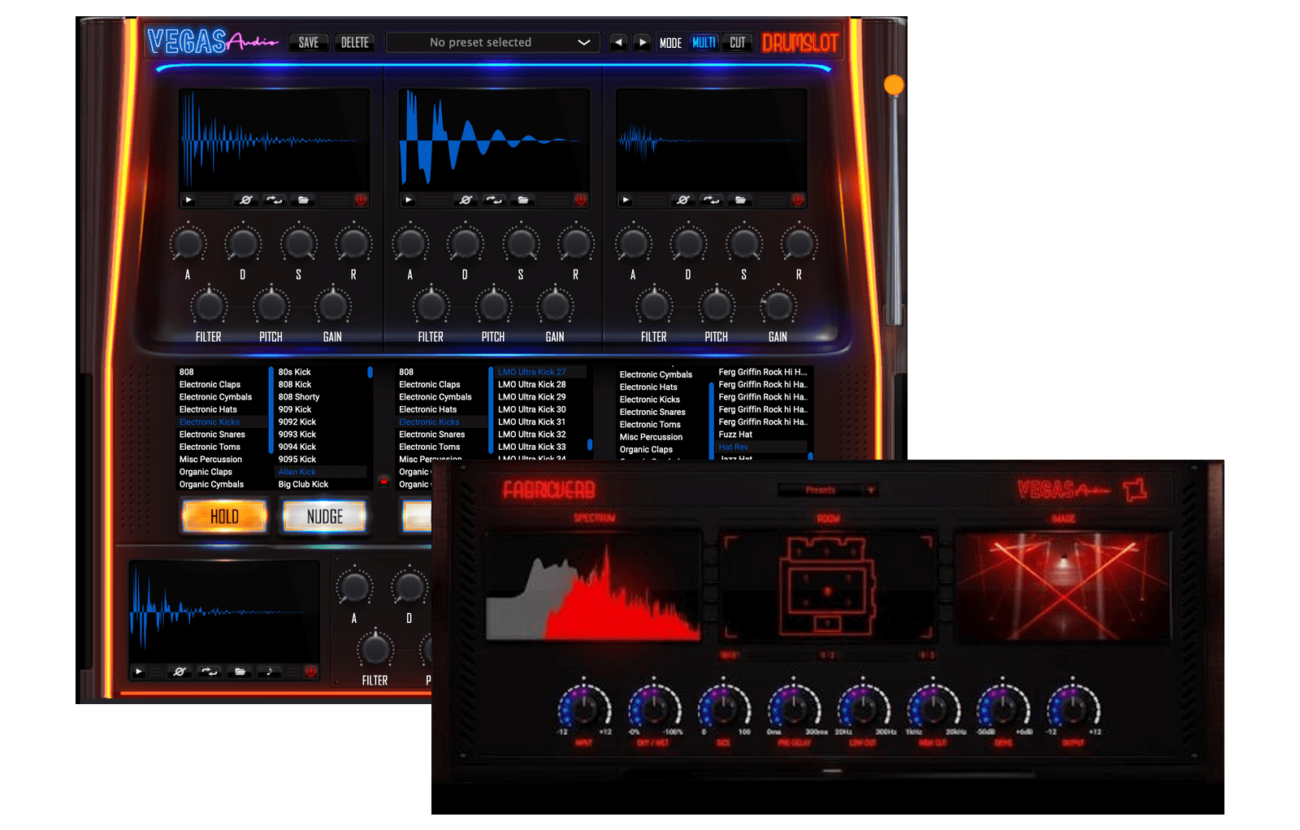Toggle power button on first drum slot
The image size is (1300, 830).
[360, 200]
